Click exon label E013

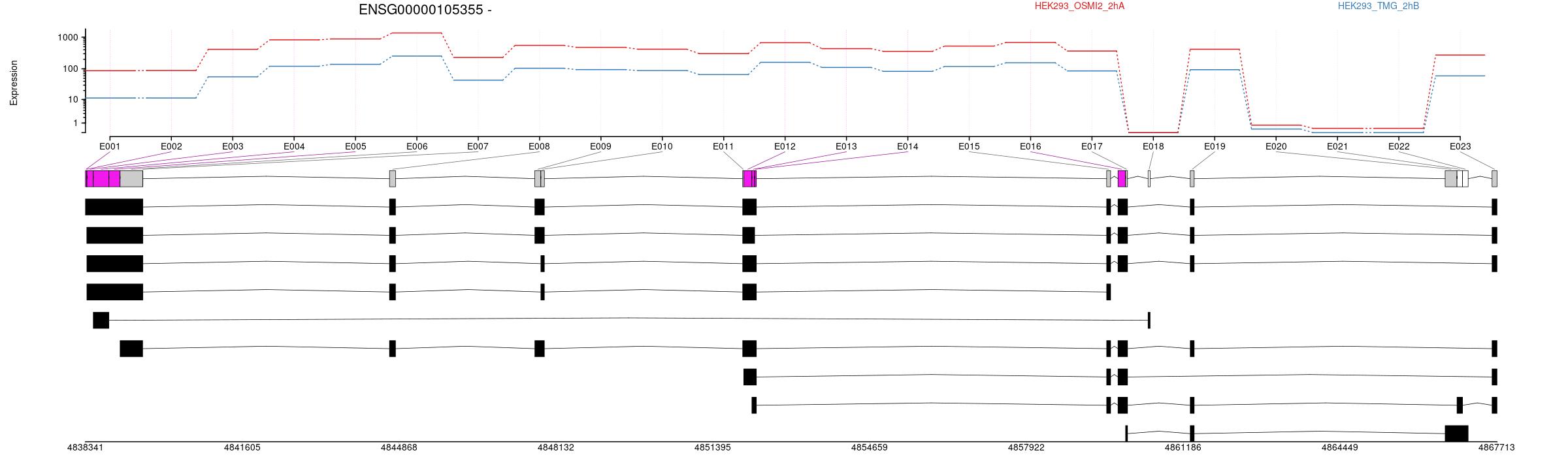tap(846, 146)
